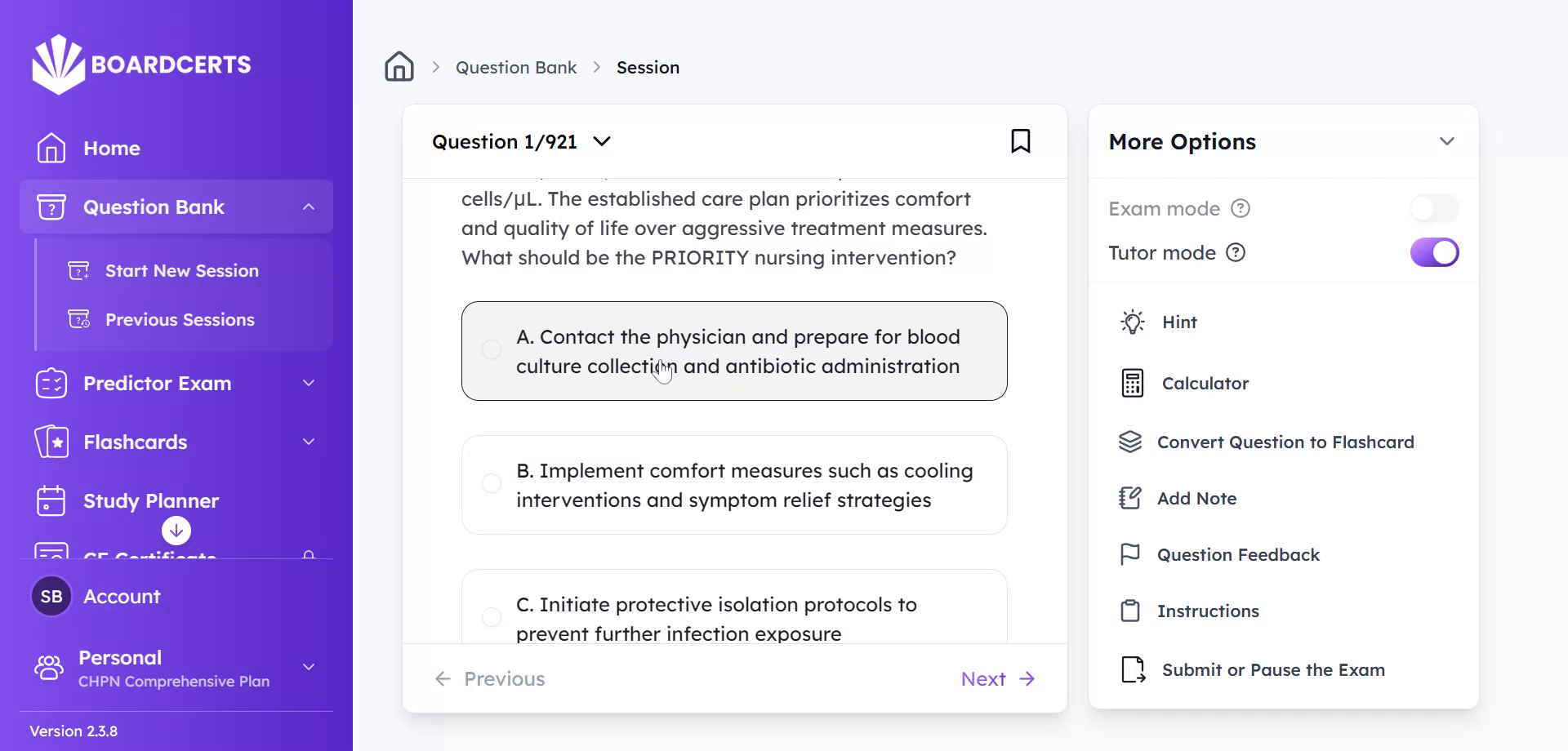Turn off the Tutor mode toggle
The height and width of the screenshot is (751, 1568).
(x=1434, y=253)
